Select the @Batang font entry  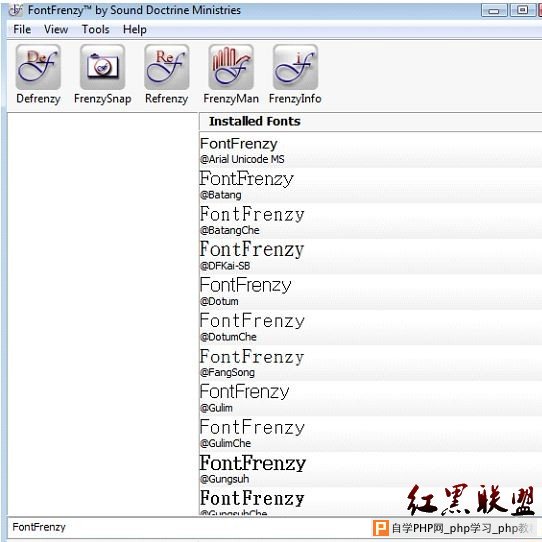point(371,185)
